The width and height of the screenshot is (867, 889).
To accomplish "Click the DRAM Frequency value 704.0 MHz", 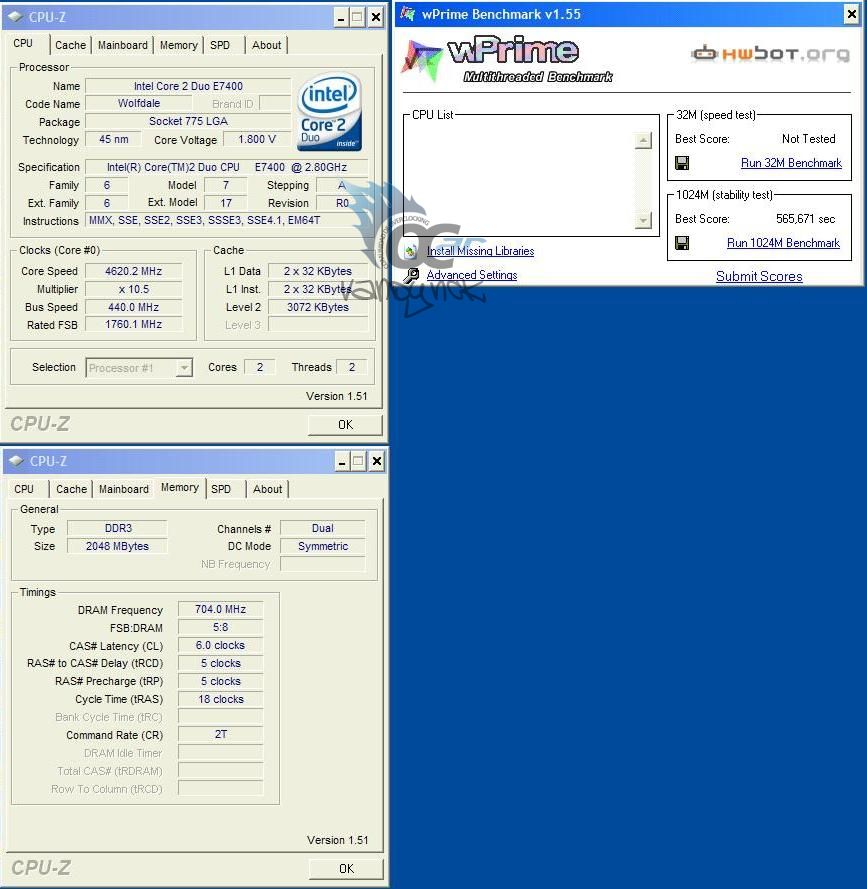I will pyautogui.click(x=221, y=609).
